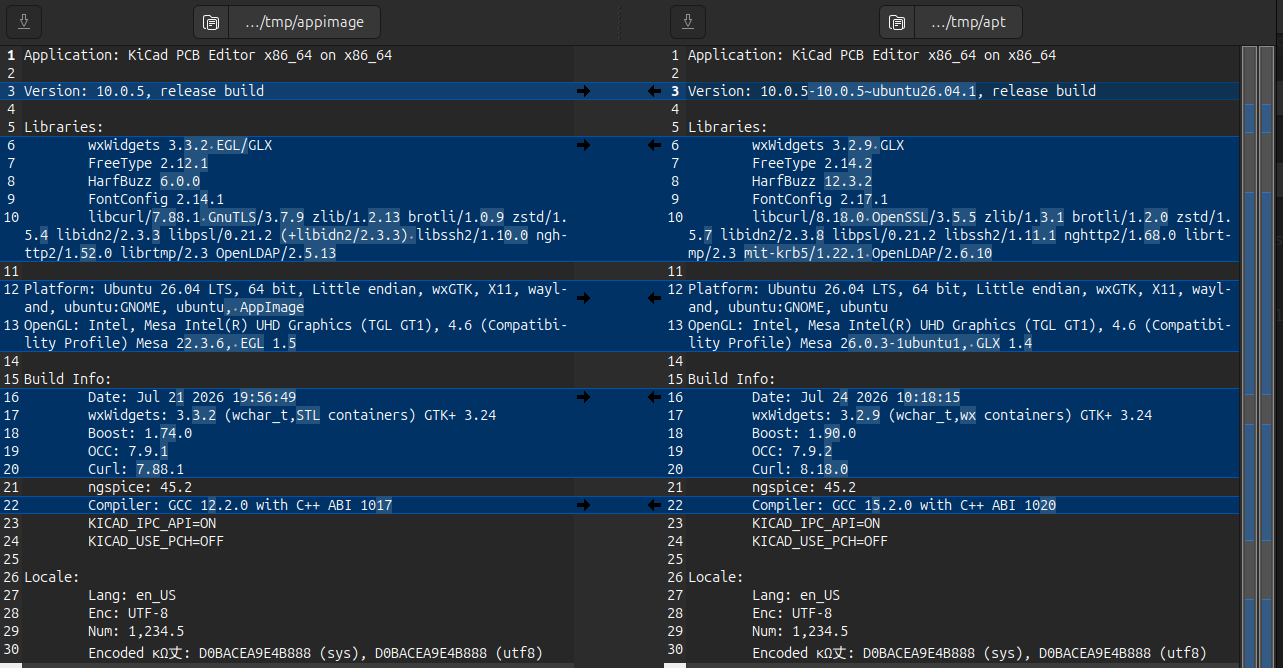
Task: Click 'Date: Jul 24 2026 10:18:15' line
Action: (x=856, y=397)
